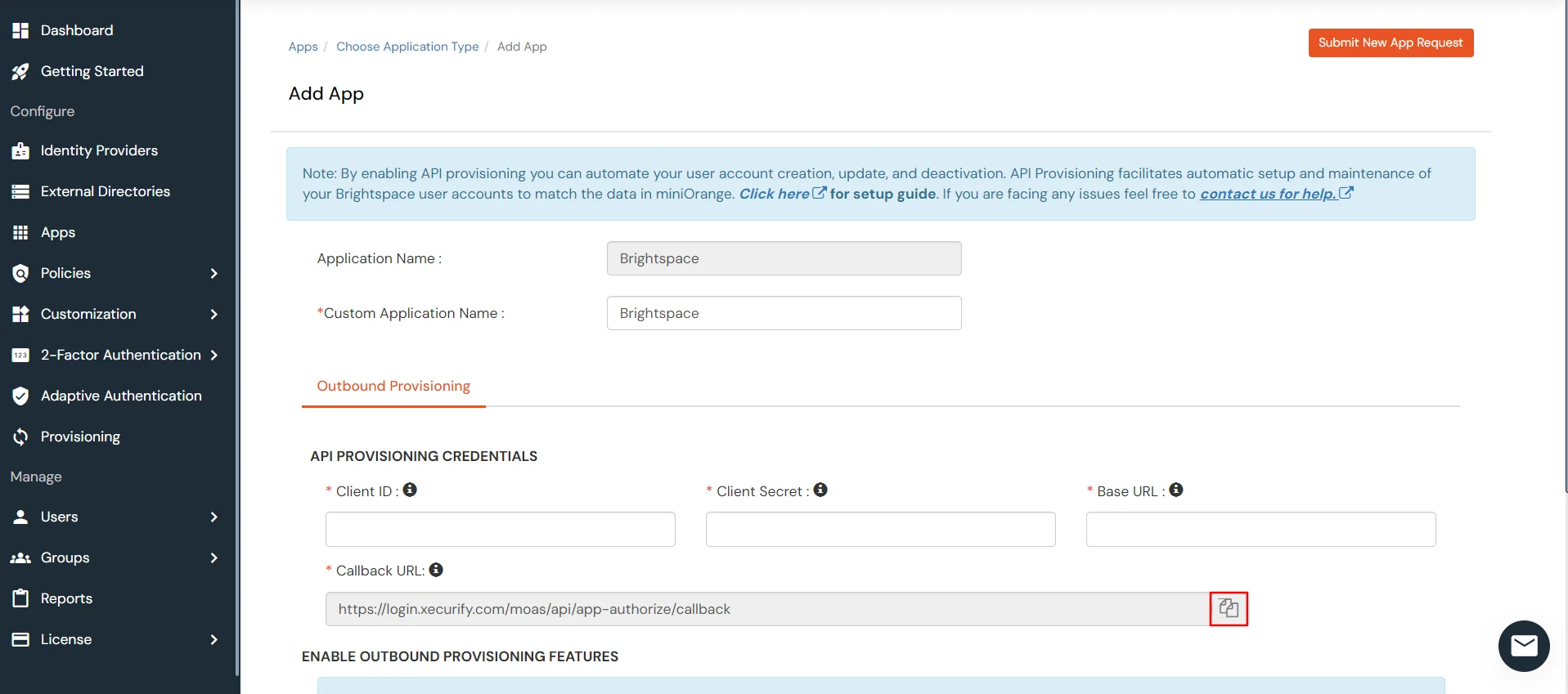
Task: Click the Policies shield icon
Action: [x=20, y=273]
